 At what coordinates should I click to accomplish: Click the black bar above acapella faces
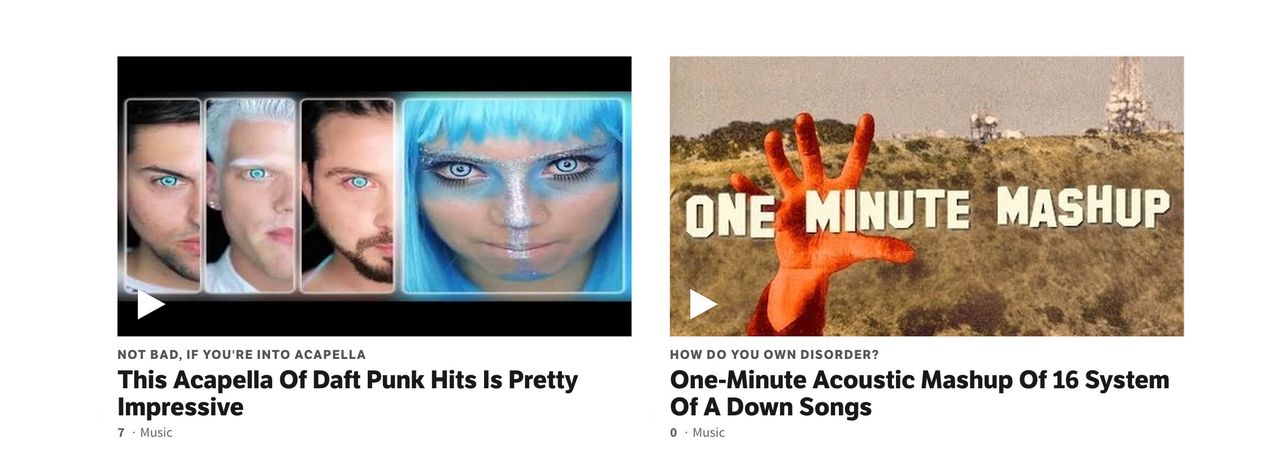click(374, 74)
